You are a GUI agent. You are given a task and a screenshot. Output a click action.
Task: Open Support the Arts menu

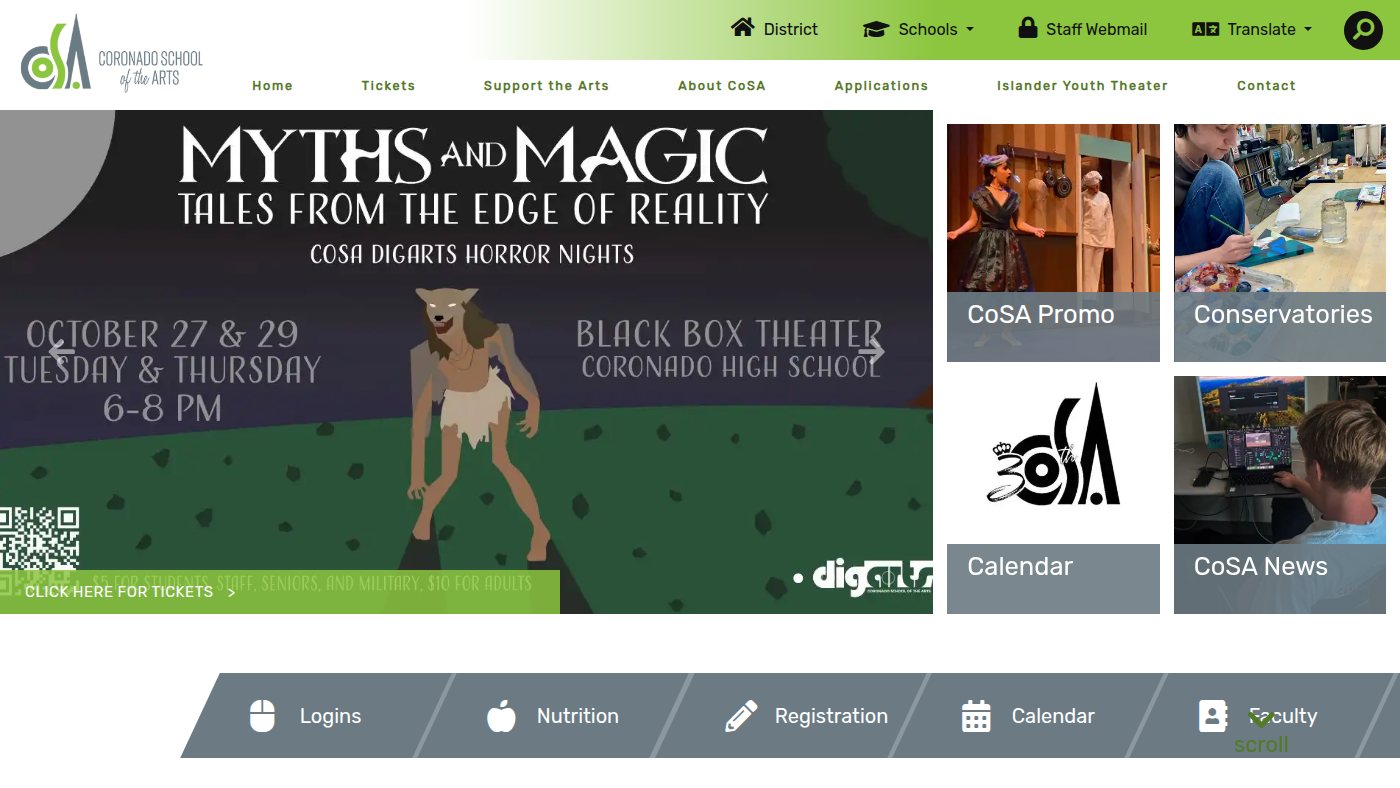coord(546,86)
